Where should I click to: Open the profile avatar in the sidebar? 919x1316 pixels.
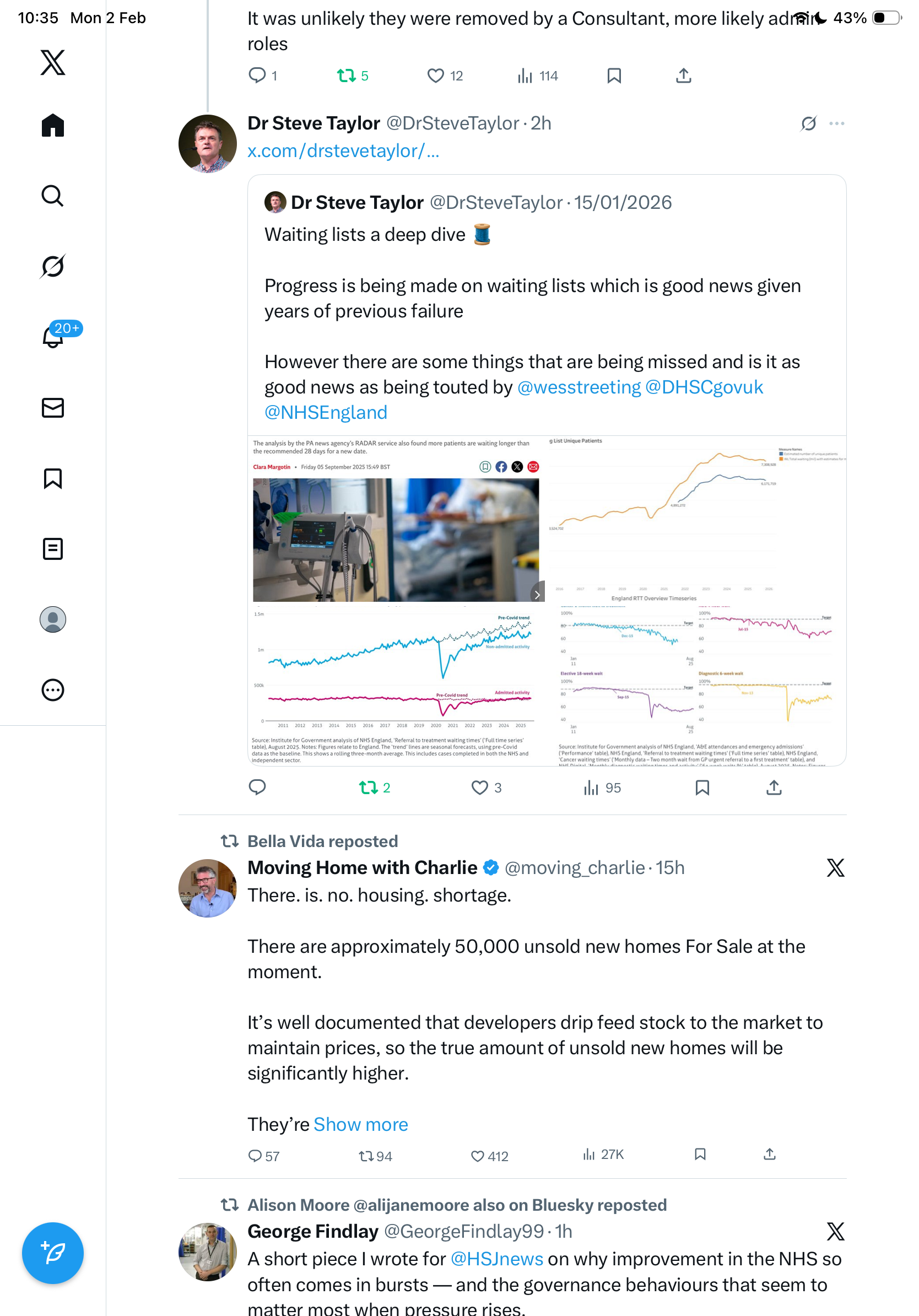[53, 619]
